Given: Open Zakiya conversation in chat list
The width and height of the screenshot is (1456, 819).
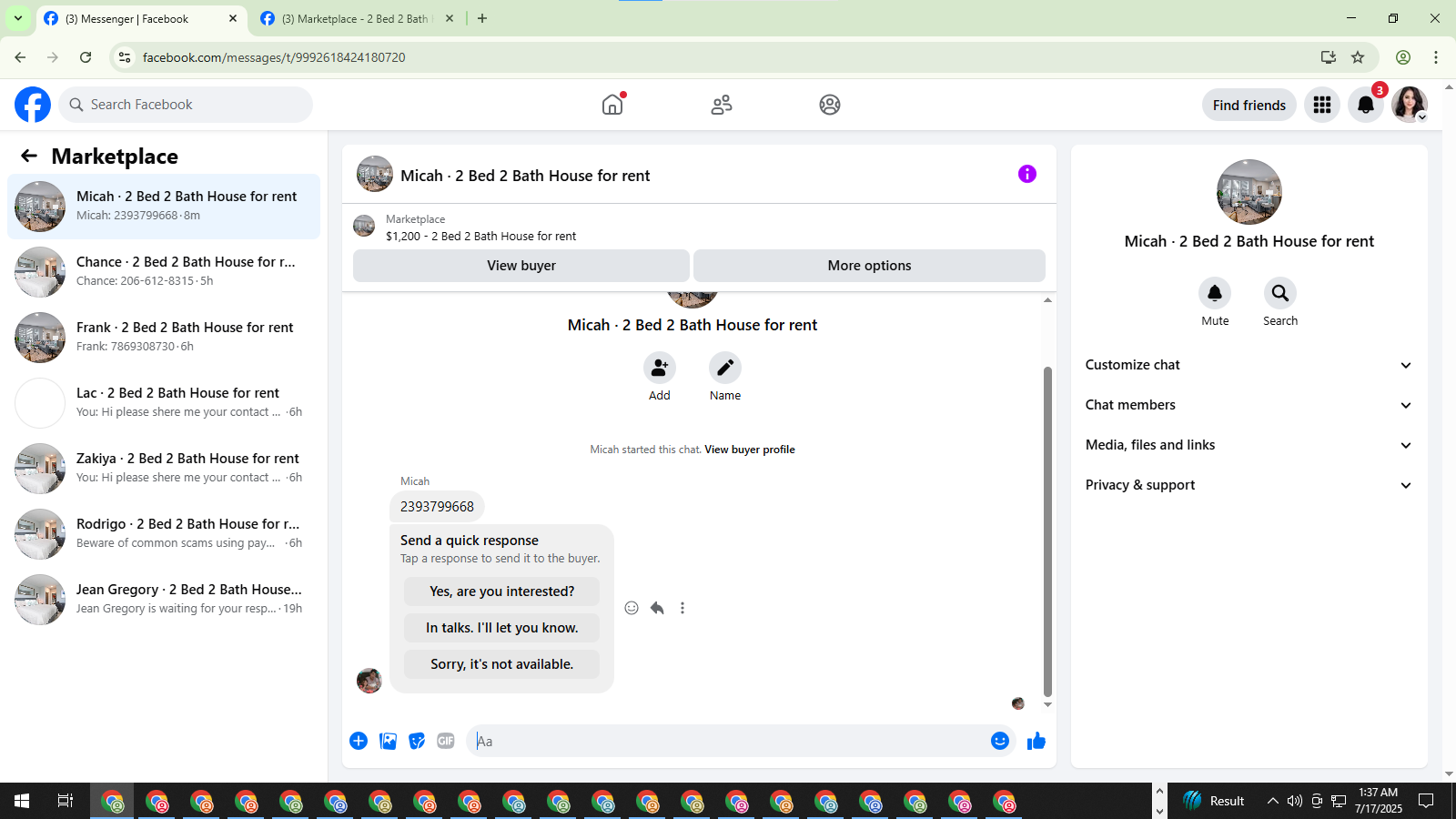Looking at the screenshot, I should (164, 469).
